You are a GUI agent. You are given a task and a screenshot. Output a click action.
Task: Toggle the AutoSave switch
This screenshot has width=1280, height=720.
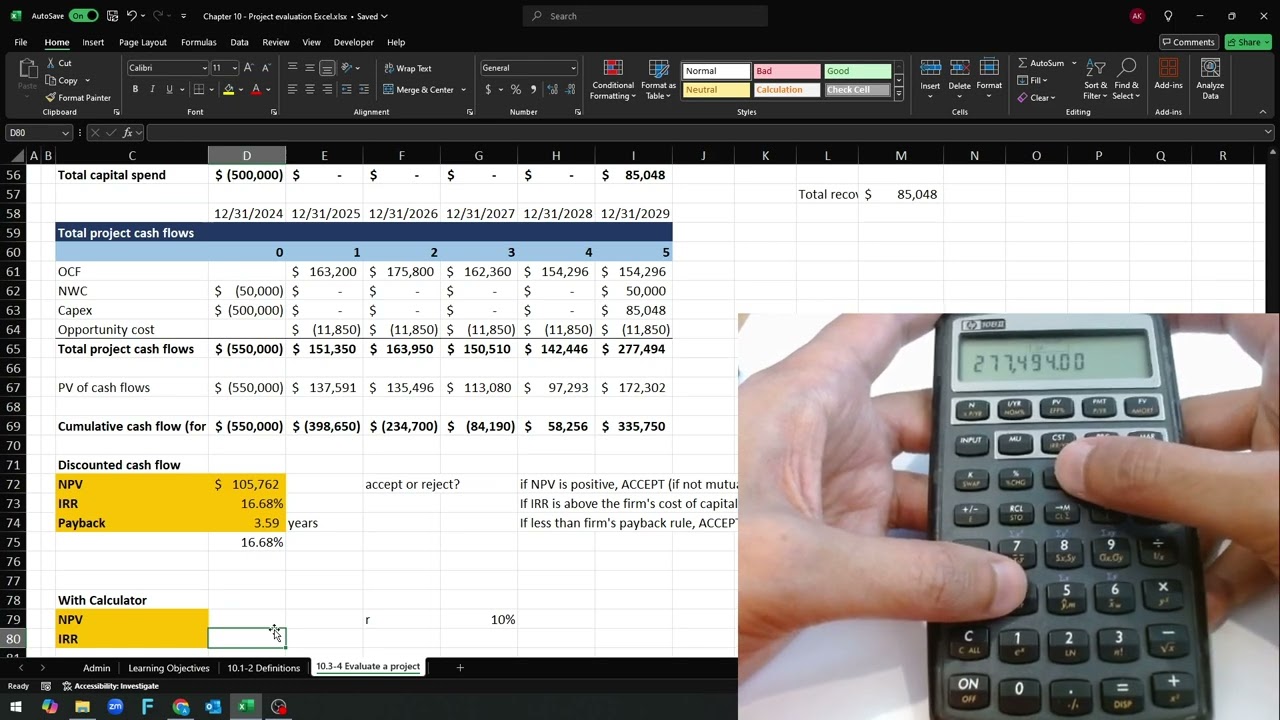(84, 16)
